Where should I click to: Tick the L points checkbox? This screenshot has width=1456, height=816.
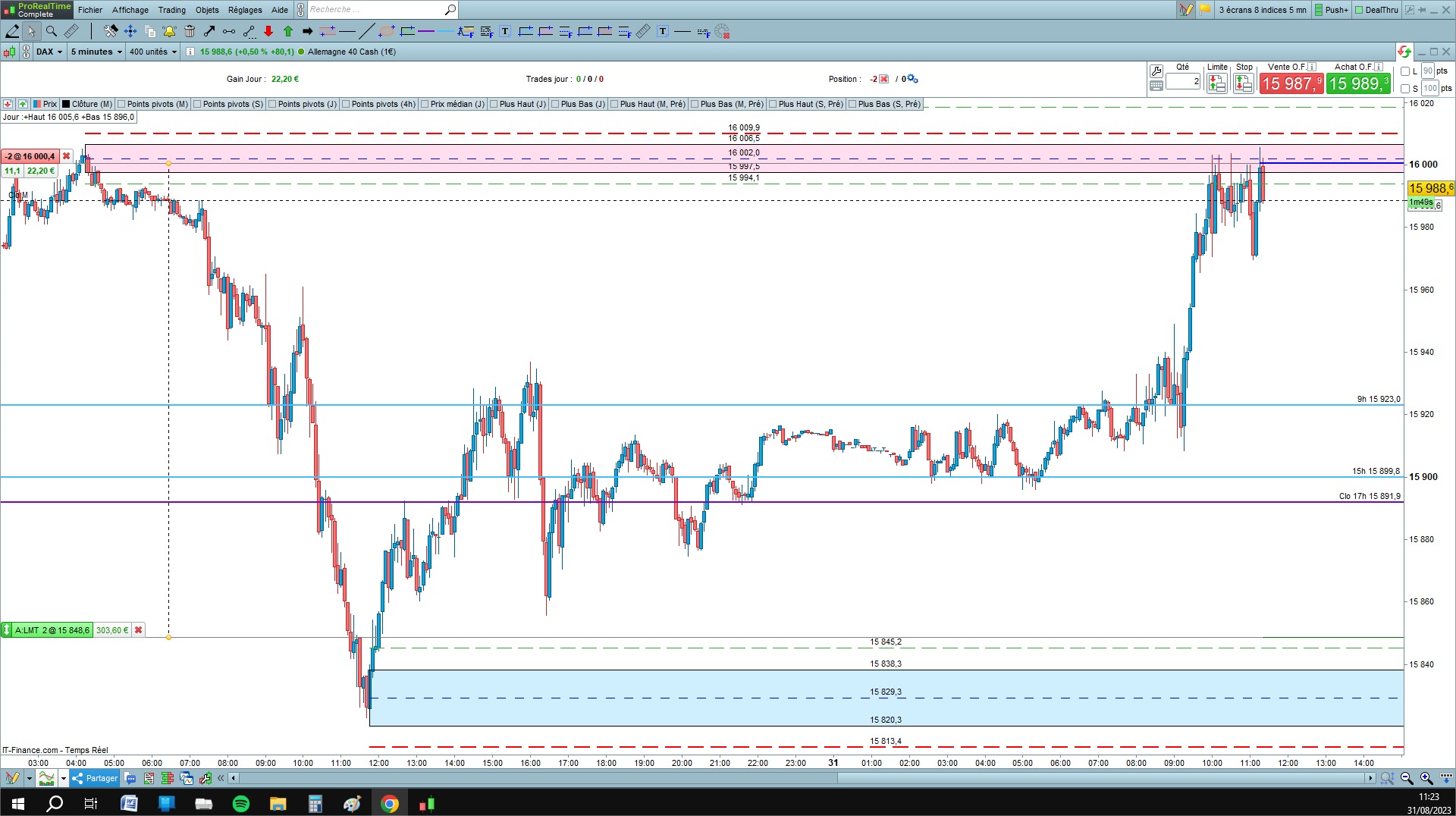tap(1405, 71)
